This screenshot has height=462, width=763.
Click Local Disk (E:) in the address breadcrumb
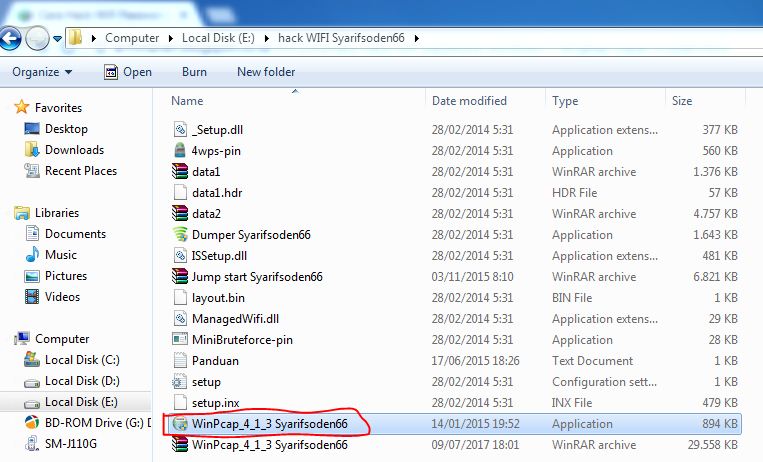[x=218, y=38]
